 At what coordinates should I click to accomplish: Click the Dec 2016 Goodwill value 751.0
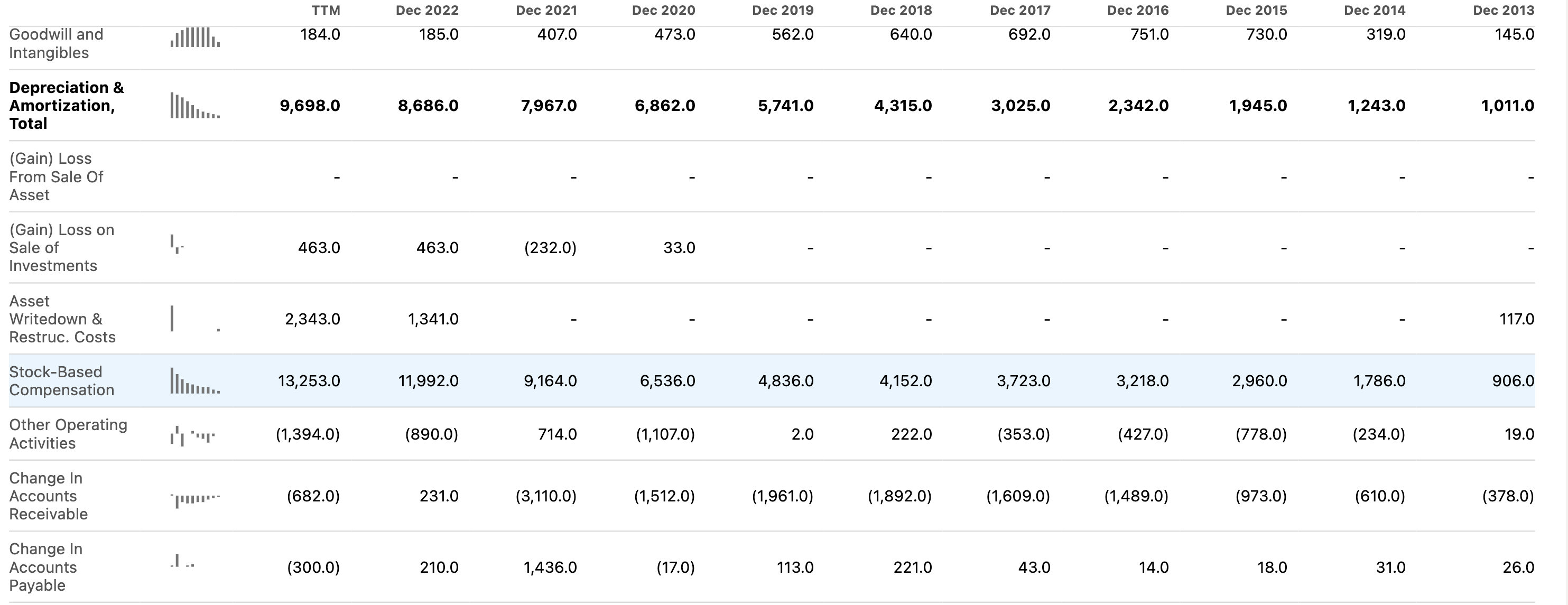[1149, 35]
